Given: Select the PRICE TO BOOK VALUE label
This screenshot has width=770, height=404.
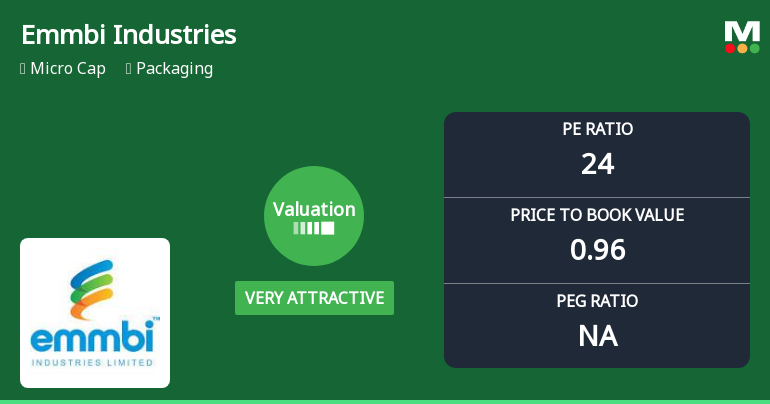Looking at the screenshot, I should click(597, 215).
